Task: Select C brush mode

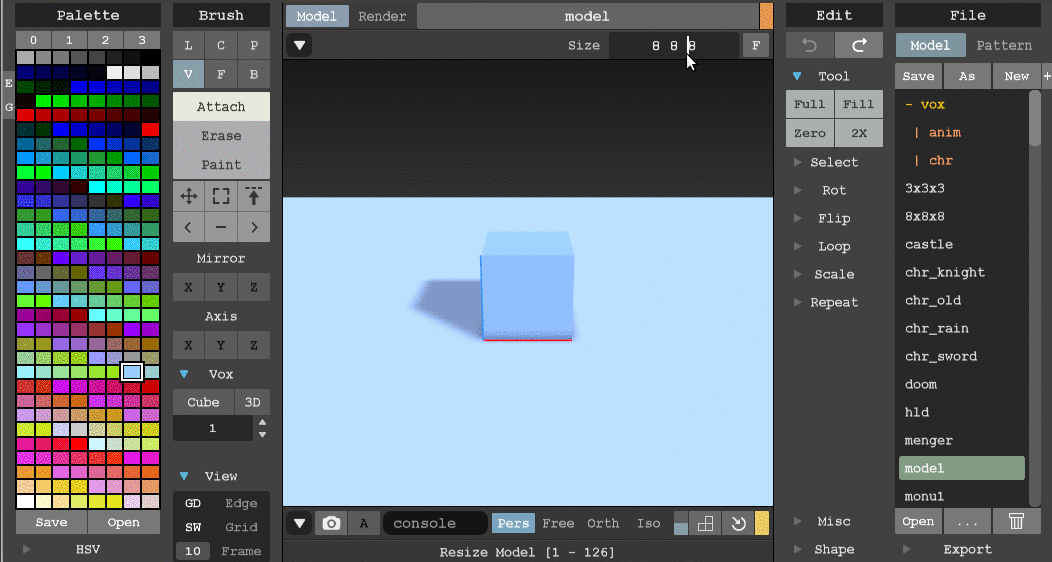Action: click(221, 46)
